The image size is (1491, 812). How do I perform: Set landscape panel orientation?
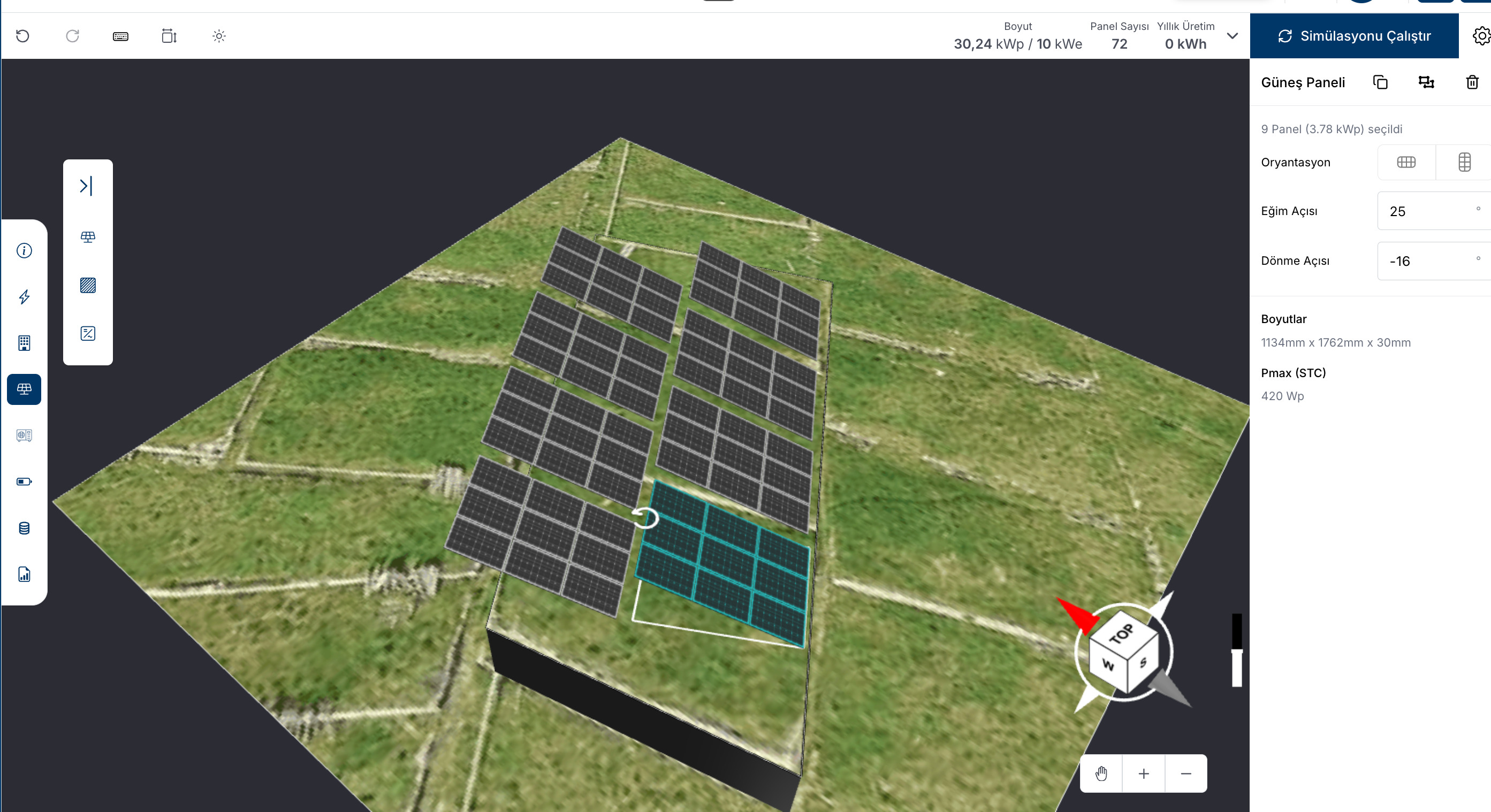(1406, 162)
